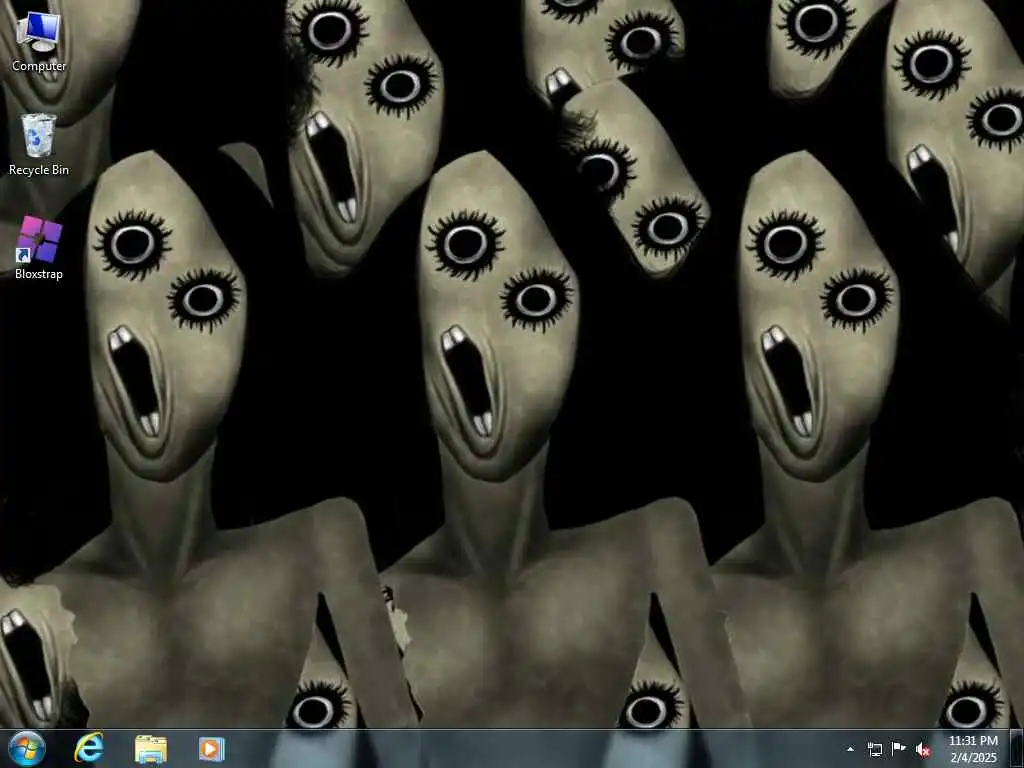Select the Computer desktop icon

point(39,41)
